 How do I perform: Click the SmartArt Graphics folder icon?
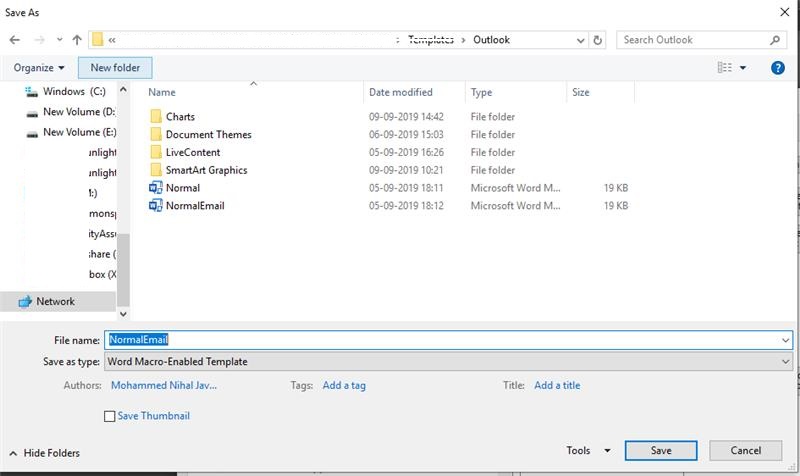(156, 170)
